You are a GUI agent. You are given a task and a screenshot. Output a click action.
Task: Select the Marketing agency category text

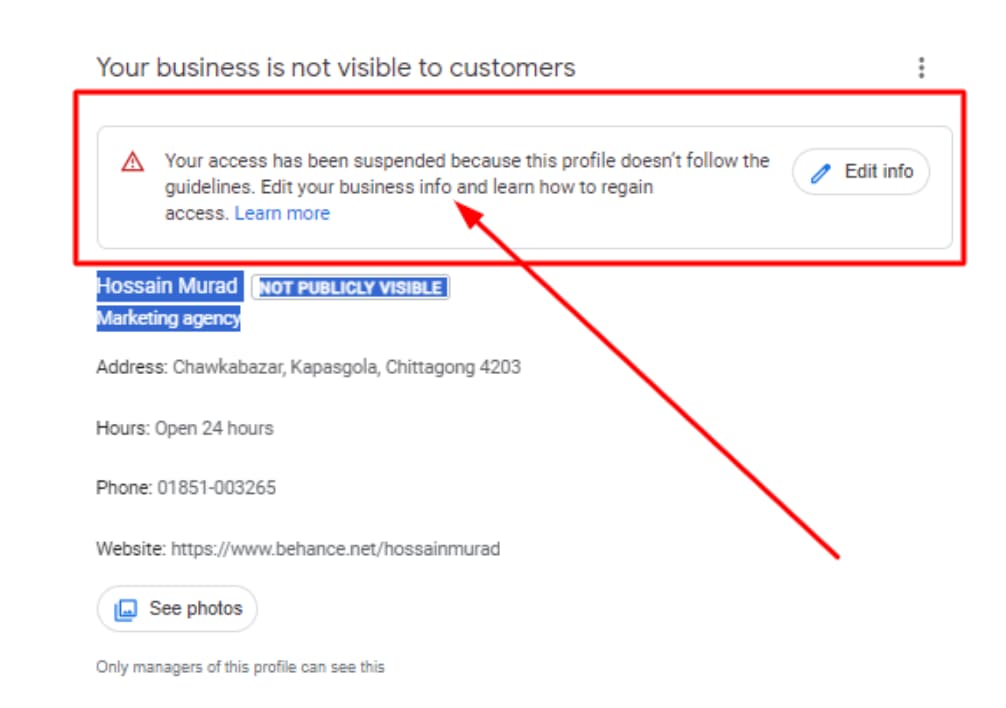click(x=168, y=318)
